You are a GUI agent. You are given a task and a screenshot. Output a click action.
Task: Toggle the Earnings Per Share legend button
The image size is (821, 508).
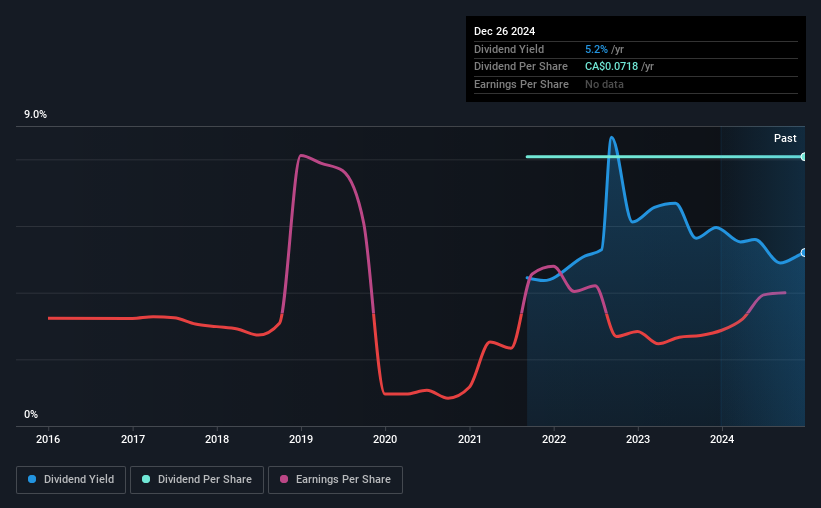335,480
